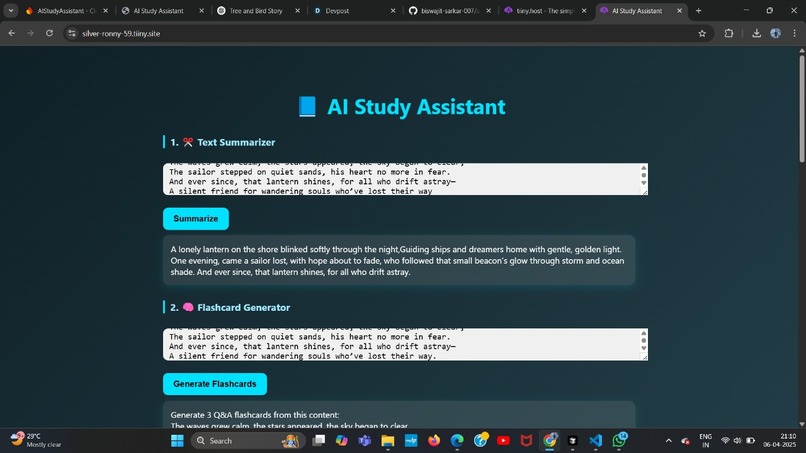Click scroll-down arrow in flashcard textarea
Screen dimensions: 806x453
coord(644,349)
